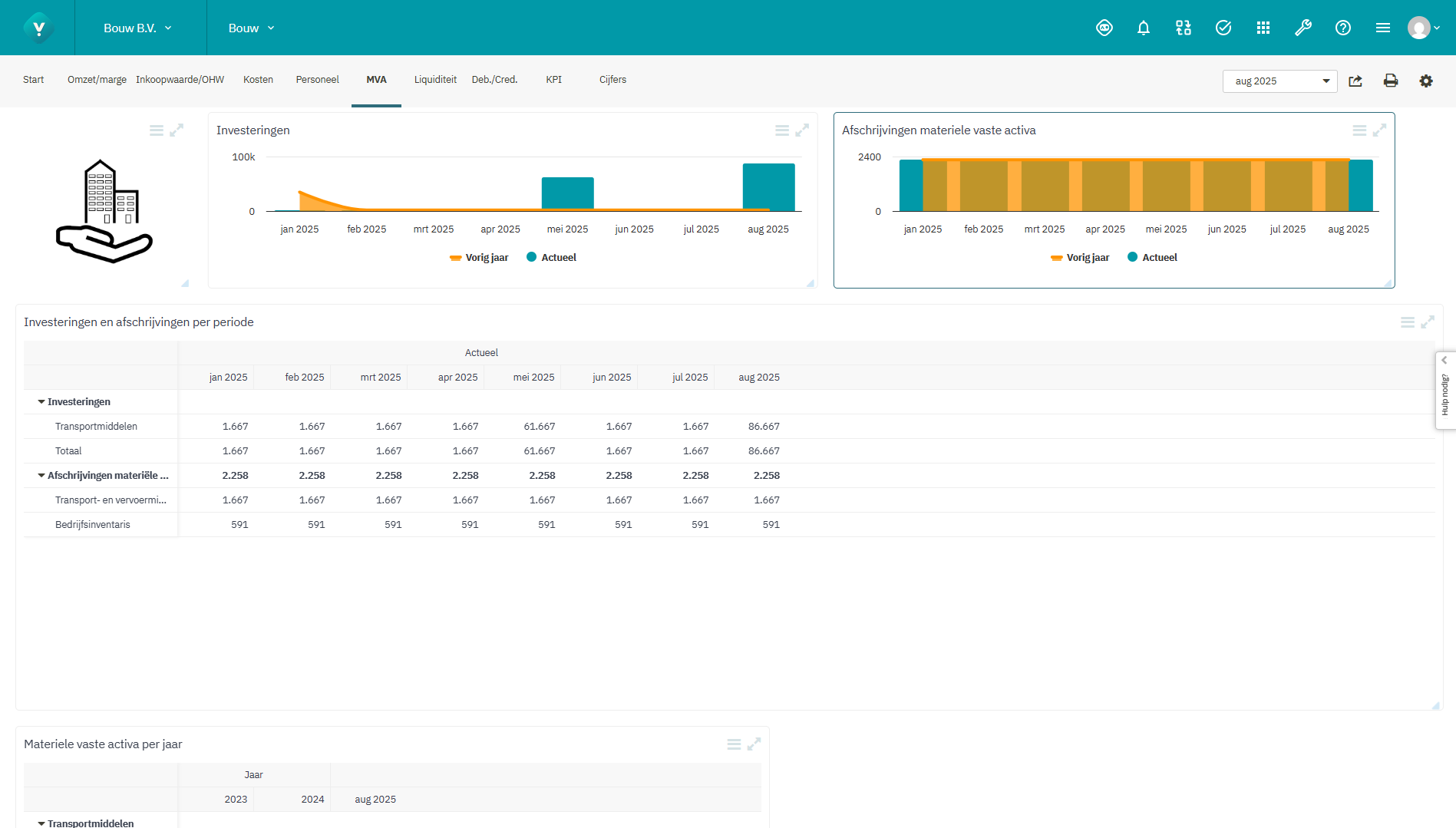Open dashboard settings gear icon
The height and width of the screenshot is (828, 1456).
pos(1425,81)
